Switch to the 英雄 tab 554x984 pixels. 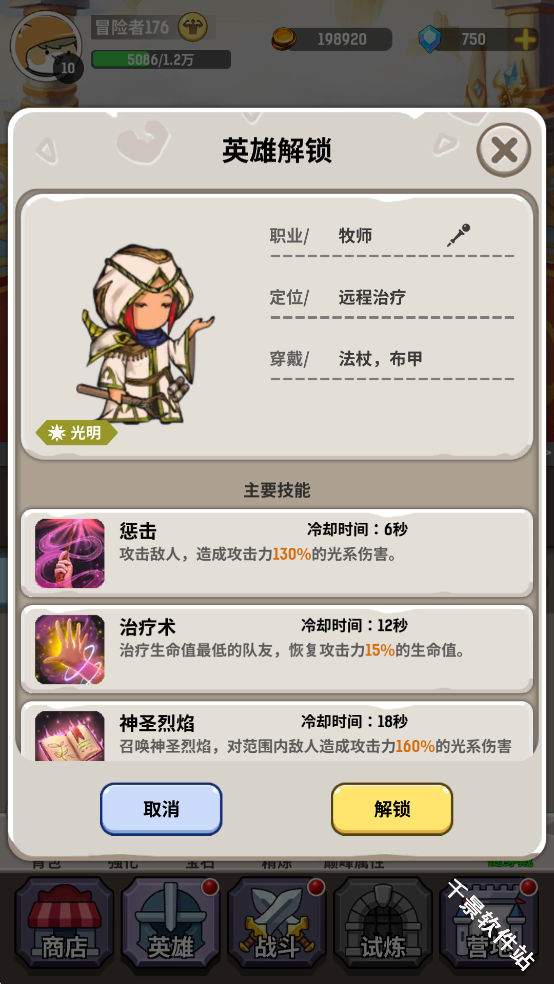171,922
